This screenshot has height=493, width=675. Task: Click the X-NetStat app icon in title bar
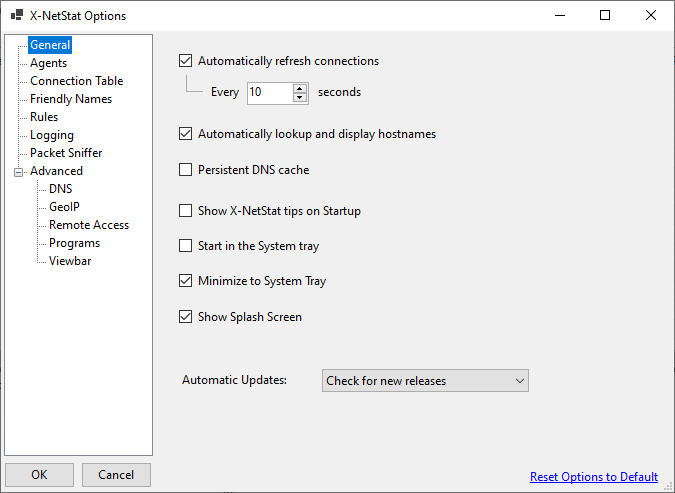pyautogui.click(x=17, y=16)
